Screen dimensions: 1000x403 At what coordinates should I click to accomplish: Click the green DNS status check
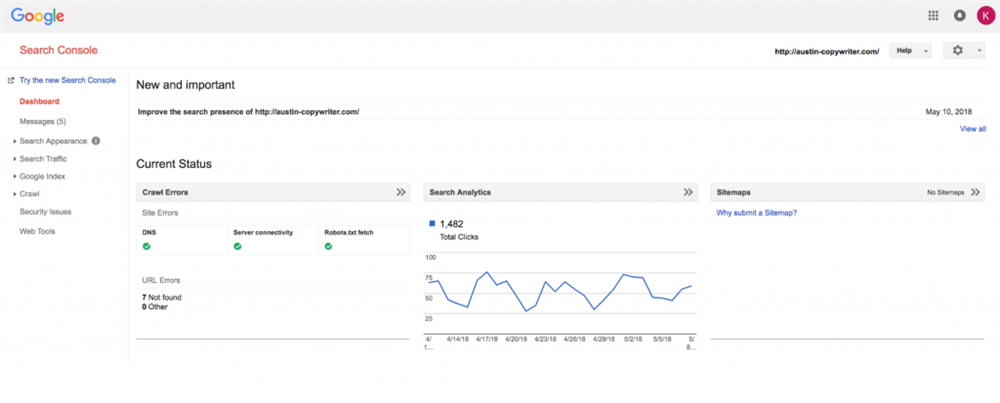147,246
